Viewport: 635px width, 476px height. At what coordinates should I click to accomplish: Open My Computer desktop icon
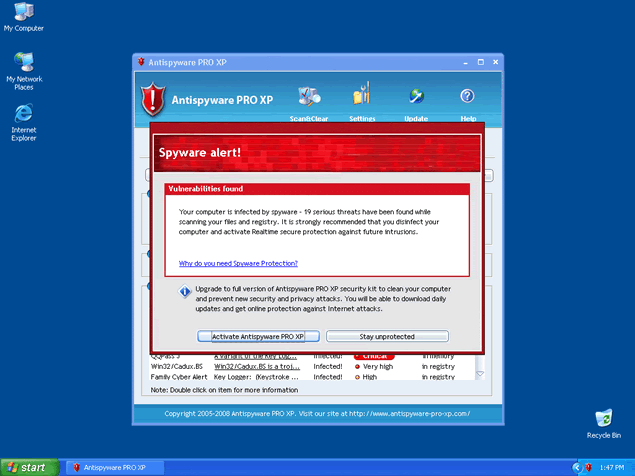coord(23,13)
